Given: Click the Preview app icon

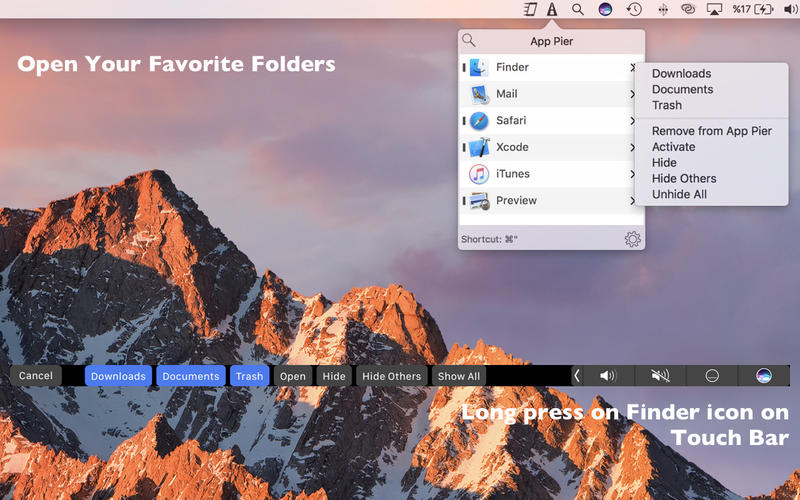Looking at the screenshot, I should [479, 201].
